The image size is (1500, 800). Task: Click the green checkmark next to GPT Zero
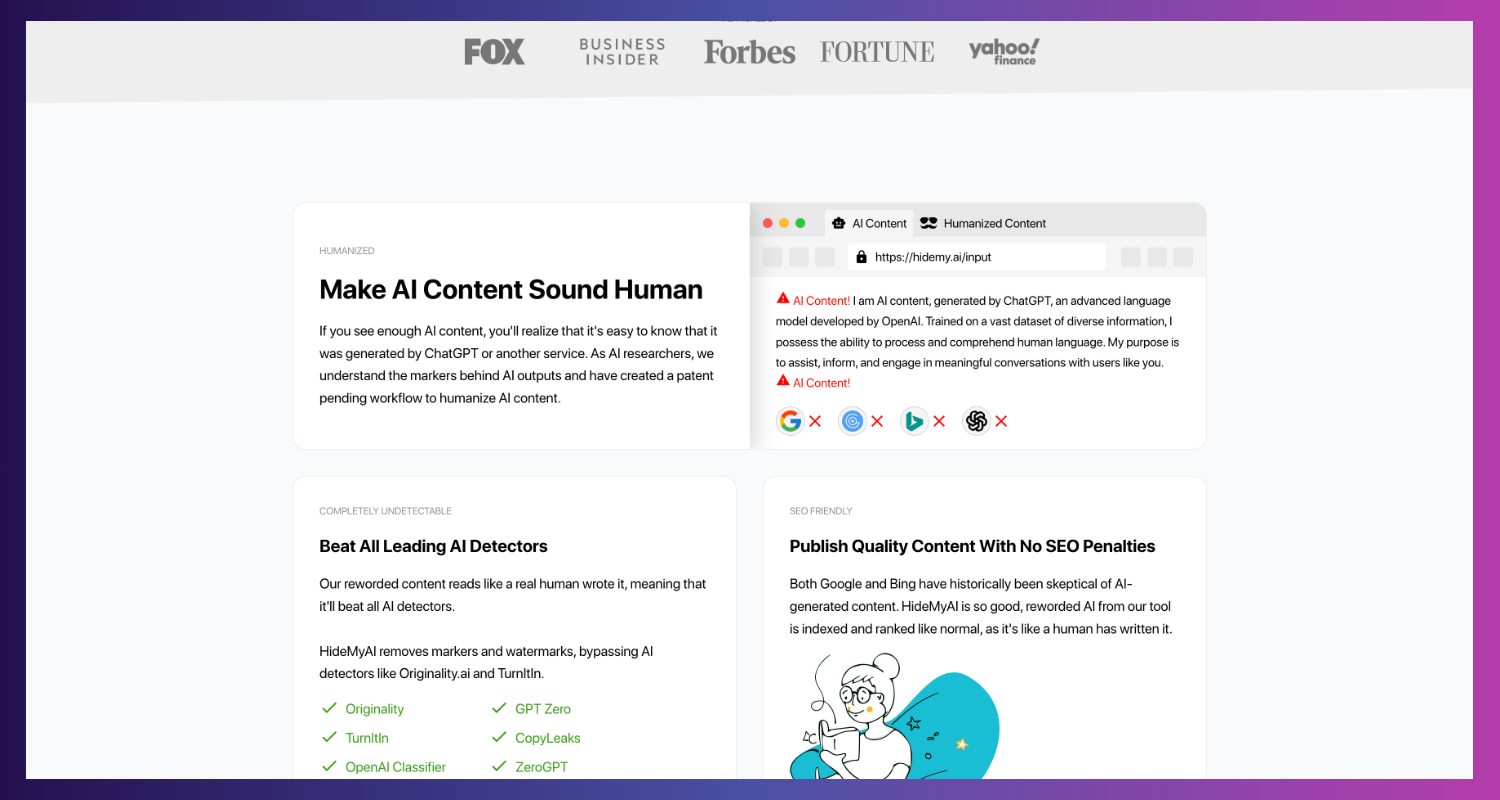coord(499,708)
